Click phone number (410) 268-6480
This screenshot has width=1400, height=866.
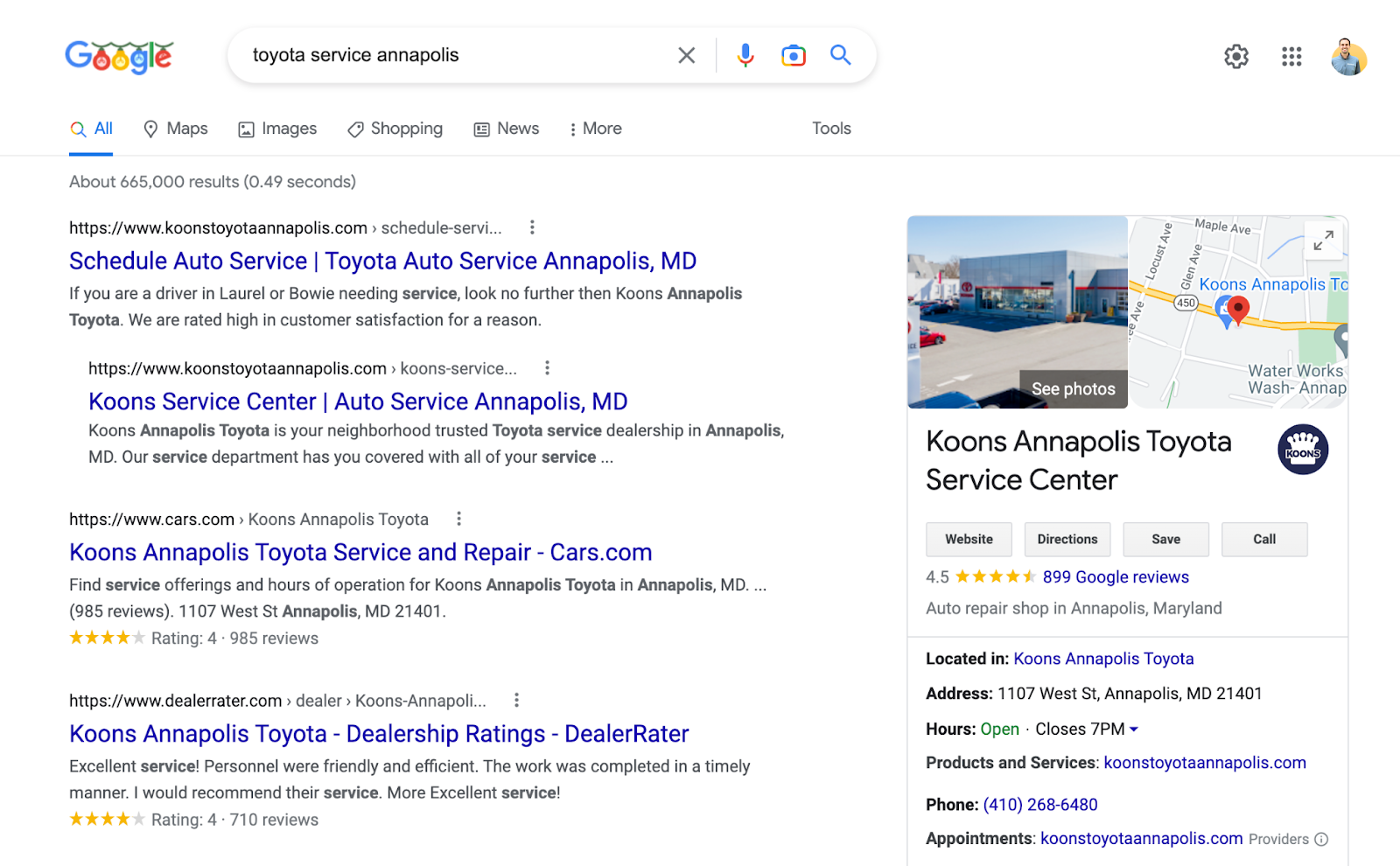tap(1040, 805)
